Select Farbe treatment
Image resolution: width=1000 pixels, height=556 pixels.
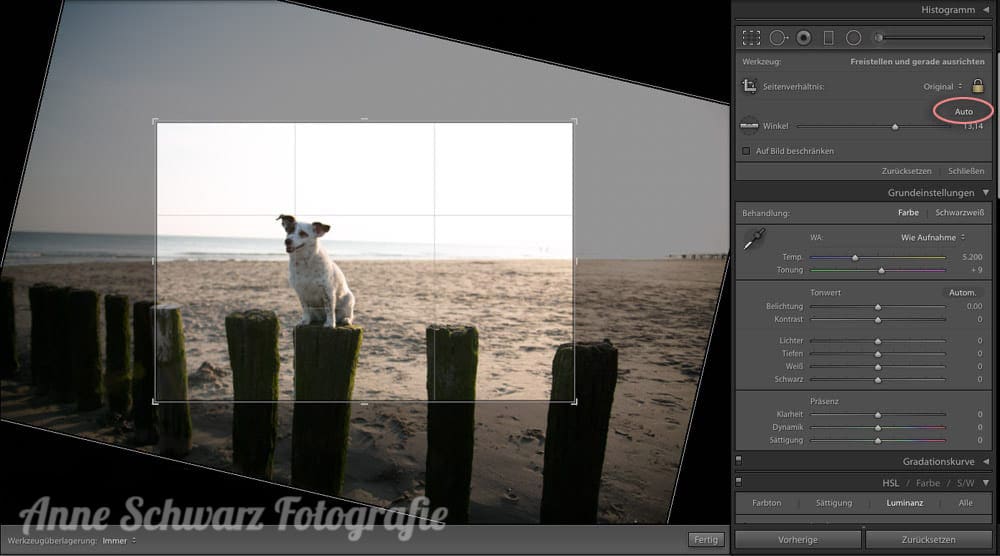coord(908,213)
